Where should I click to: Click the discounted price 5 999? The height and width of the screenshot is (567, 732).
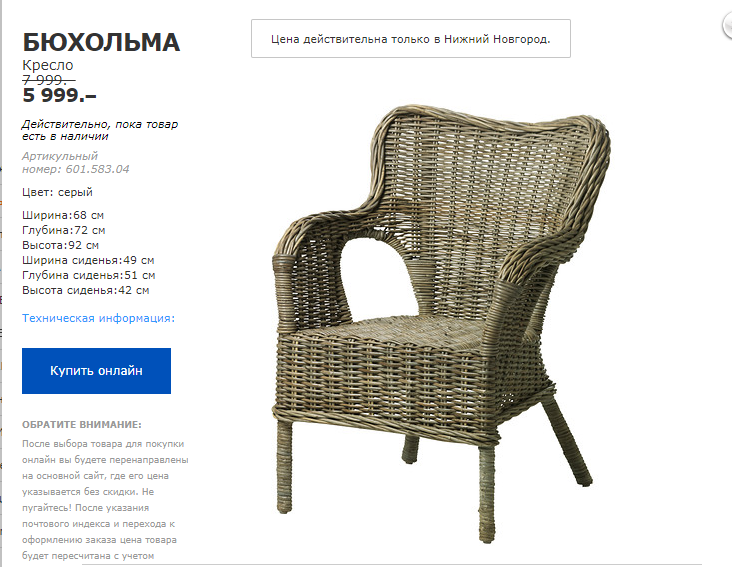point(59,95)
